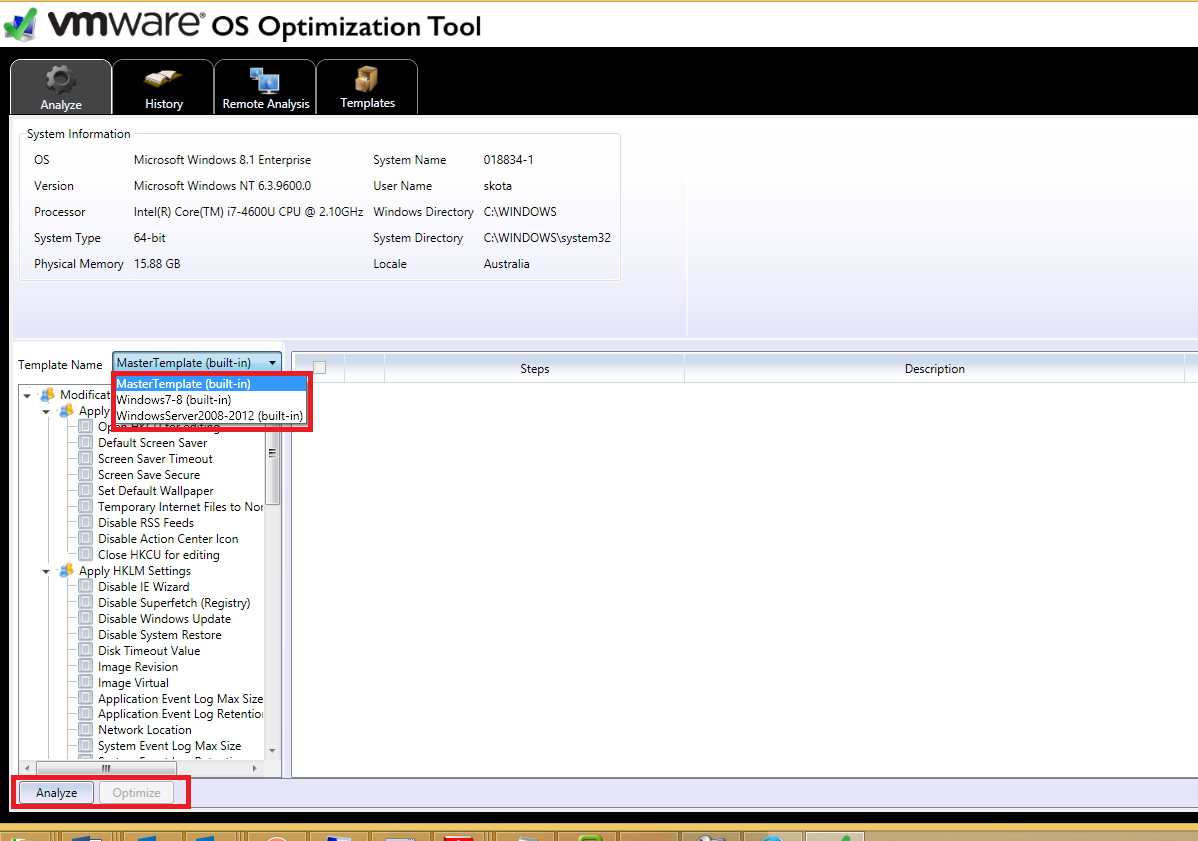
Task: Click the History tab book icon
Action: point(163,79)
